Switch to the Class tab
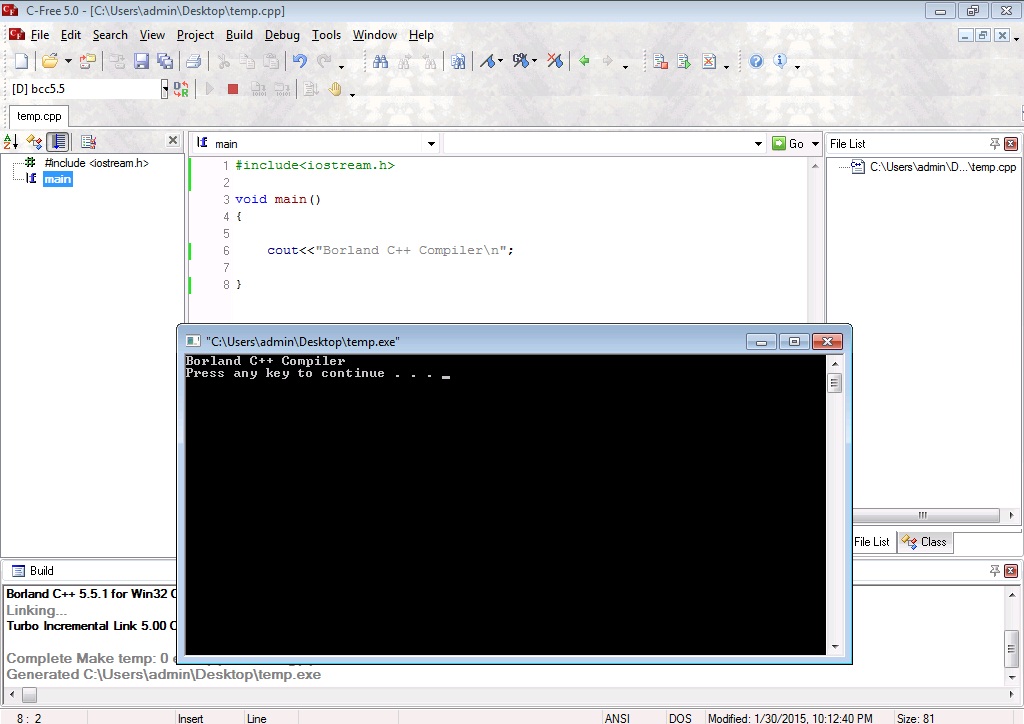Screen dimensions: 1024x724 (x=925, y=542)
